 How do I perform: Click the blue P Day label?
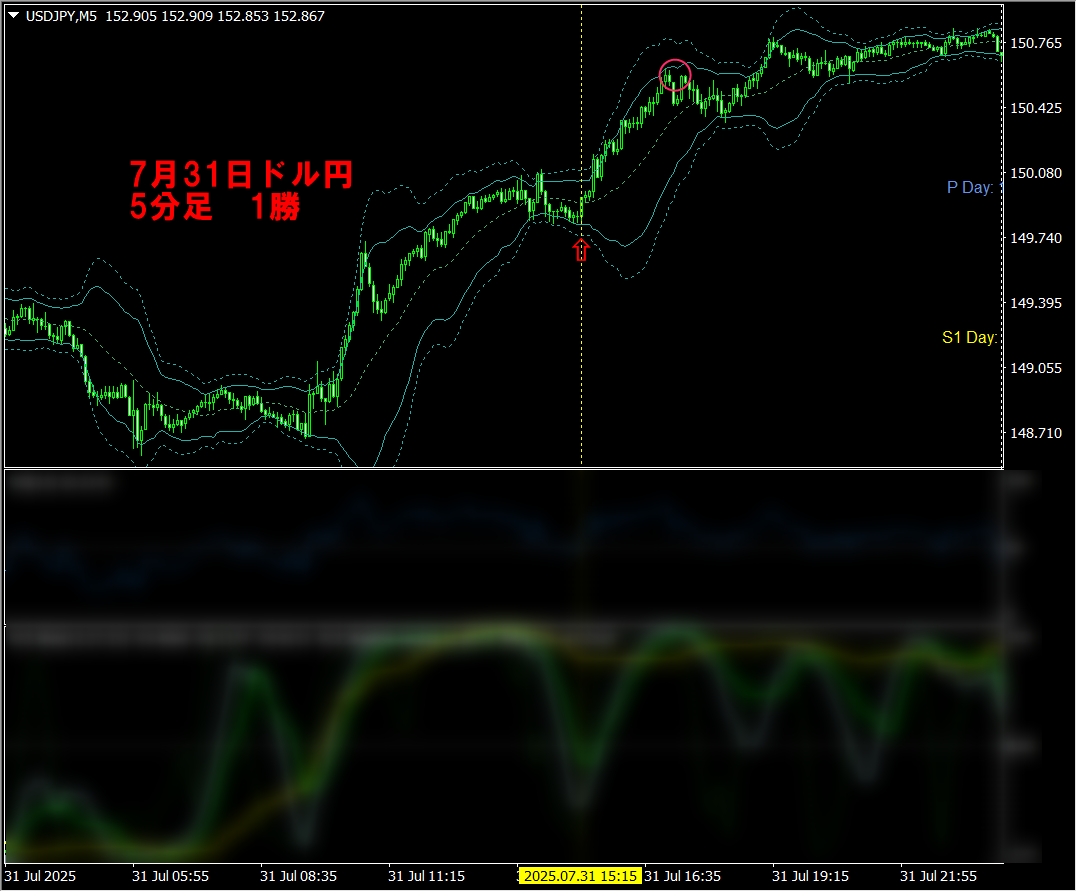pos(971,188)
